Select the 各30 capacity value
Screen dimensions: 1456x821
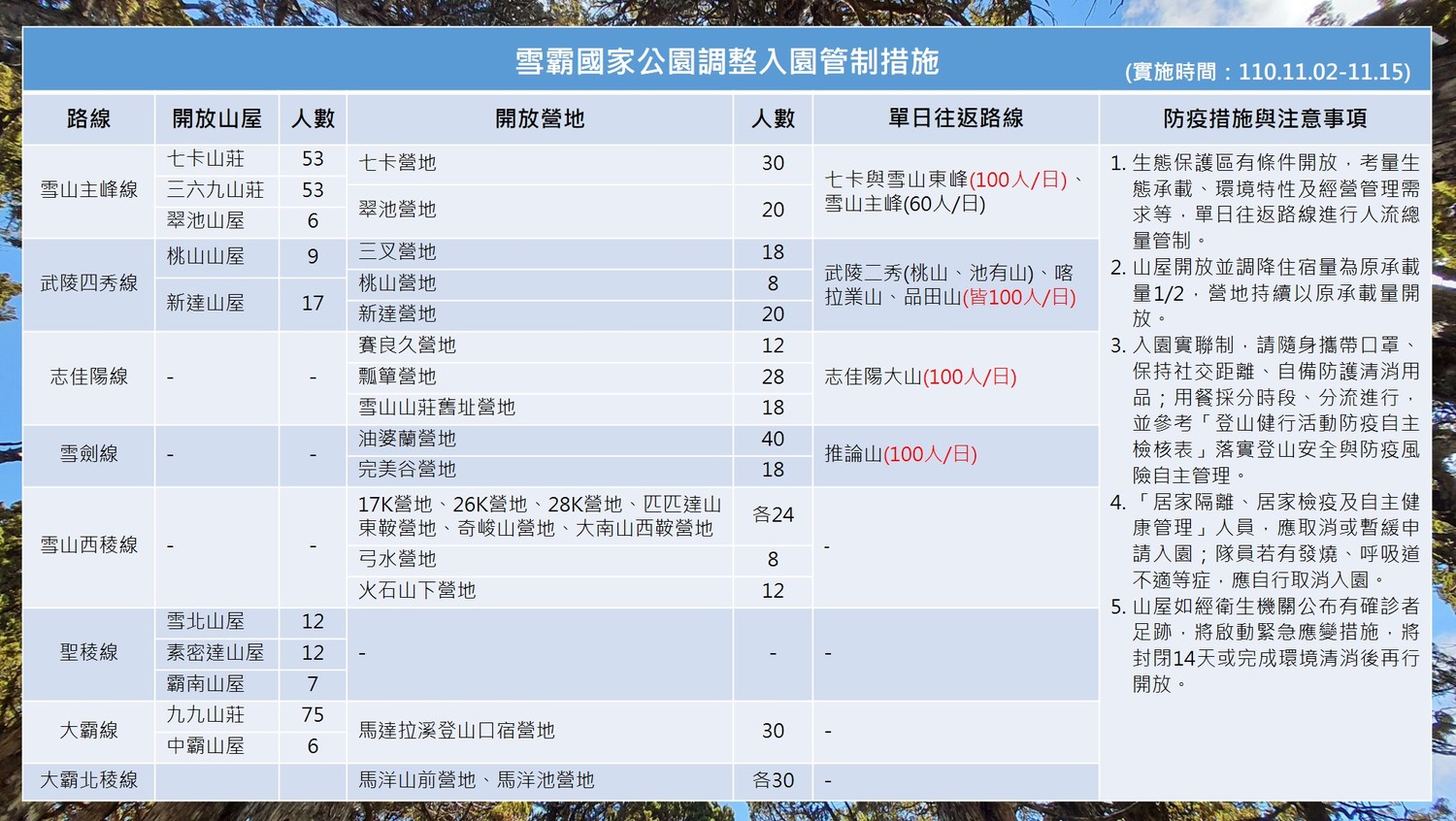coord(773,780)
